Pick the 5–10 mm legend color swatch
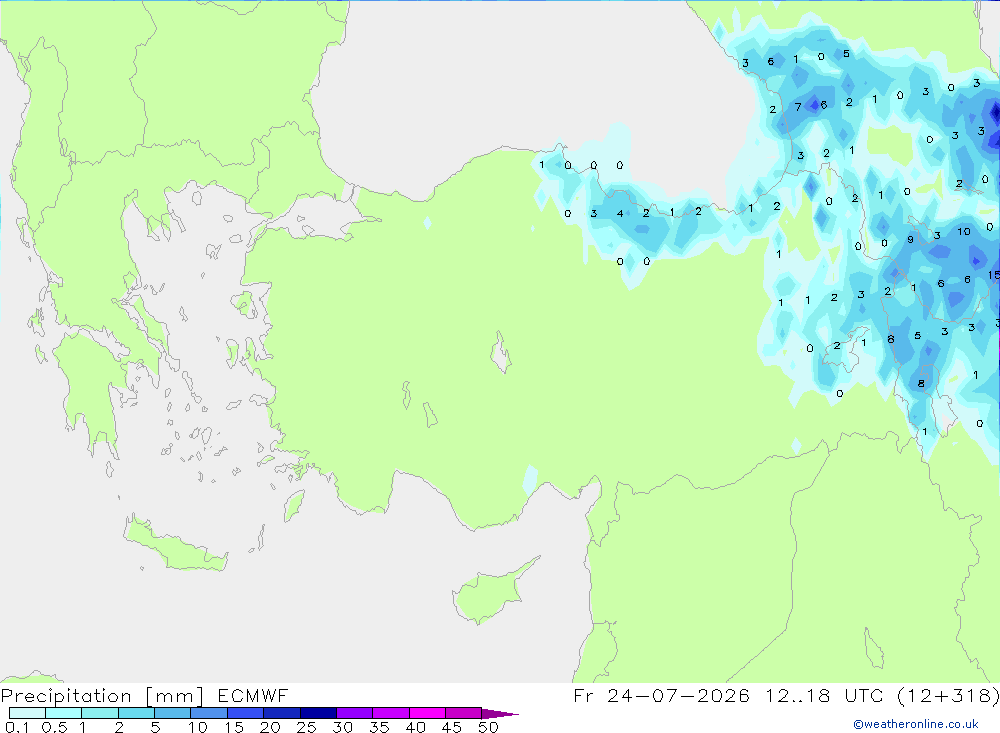Screen dimensions: 1000x733 click(x=173, y=713)
